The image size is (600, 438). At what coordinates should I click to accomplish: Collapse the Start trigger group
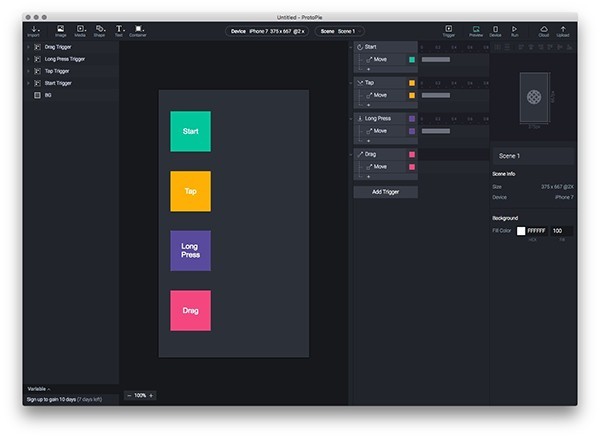click(360, 47)
